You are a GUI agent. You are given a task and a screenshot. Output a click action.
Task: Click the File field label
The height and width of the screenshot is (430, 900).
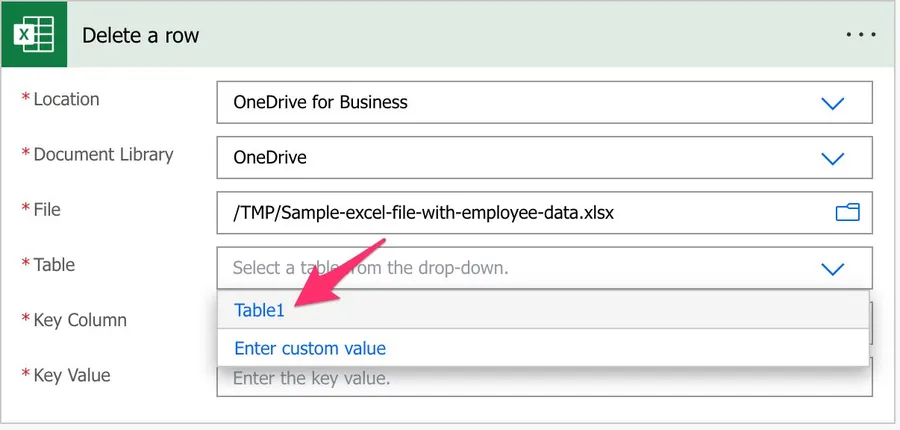coord(47,209)
